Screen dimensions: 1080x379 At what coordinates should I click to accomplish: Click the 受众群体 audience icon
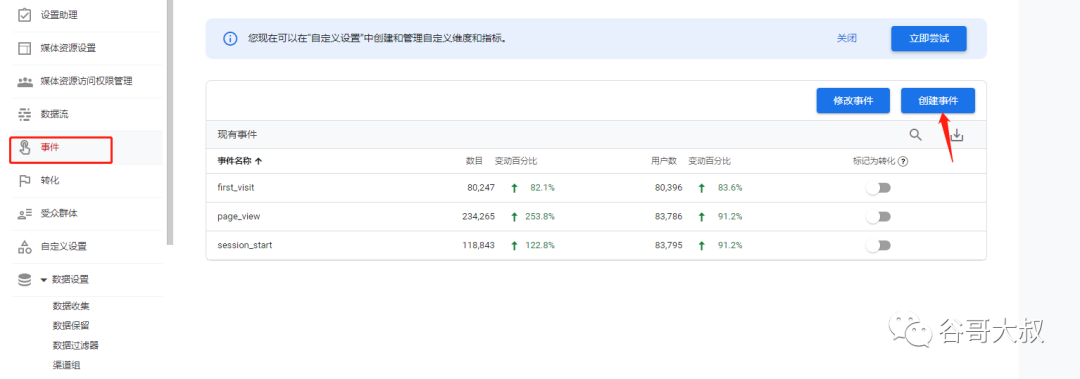pyautogui.click(x=25, y=214)
